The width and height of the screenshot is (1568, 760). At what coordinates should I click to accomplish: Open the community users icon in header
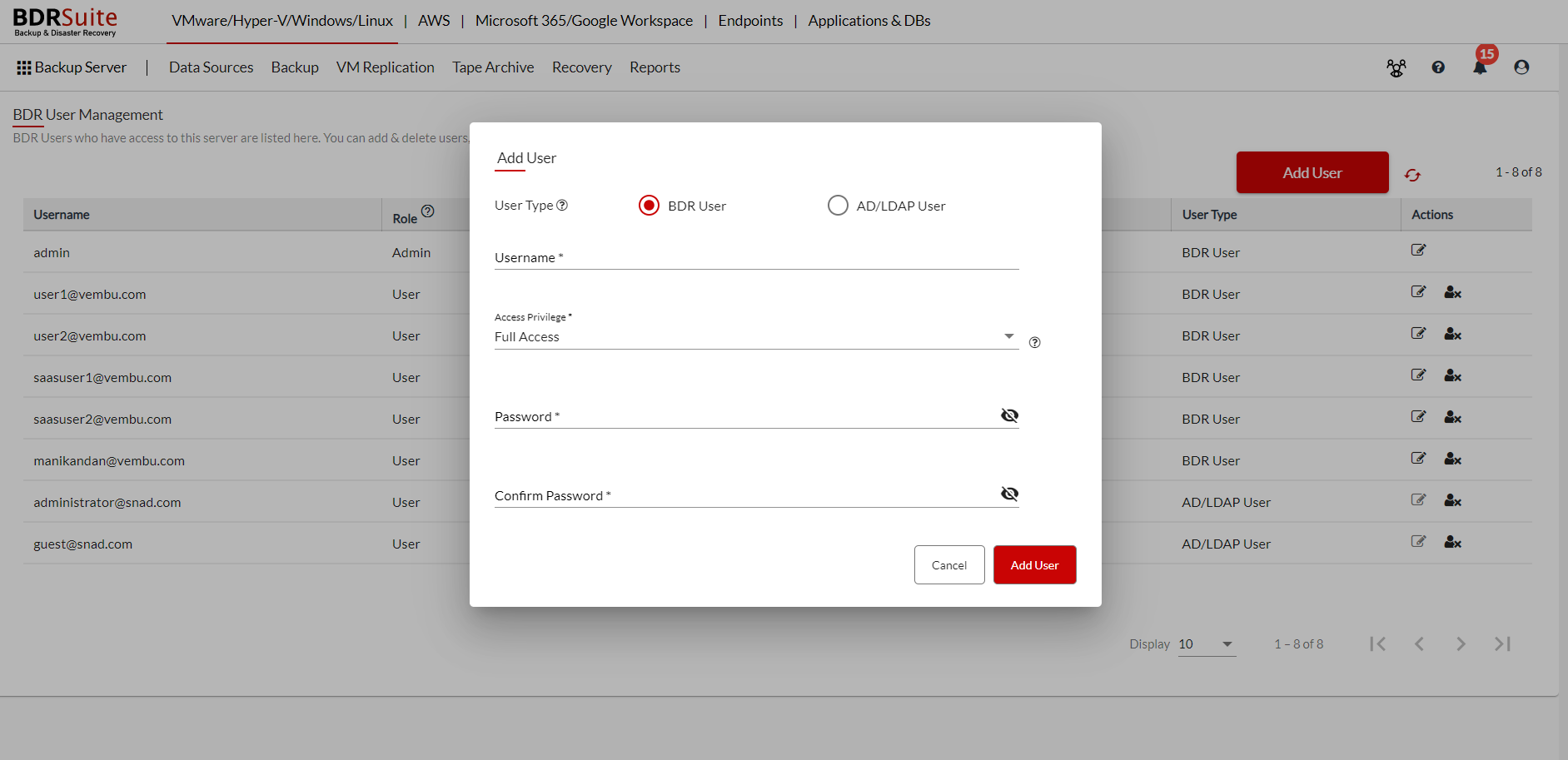[x=1396, y=67]
